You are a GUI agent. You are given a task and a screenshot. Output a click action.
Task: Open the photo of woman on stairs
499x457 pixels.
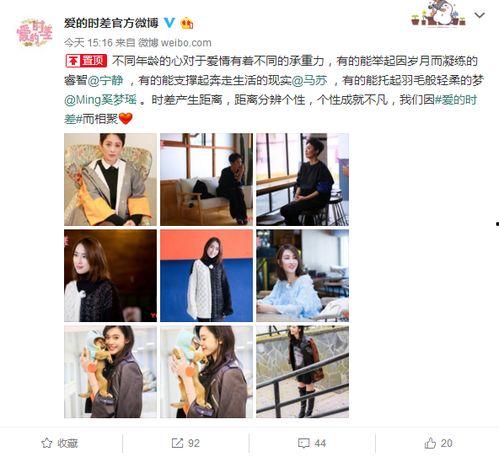(302, 372)
